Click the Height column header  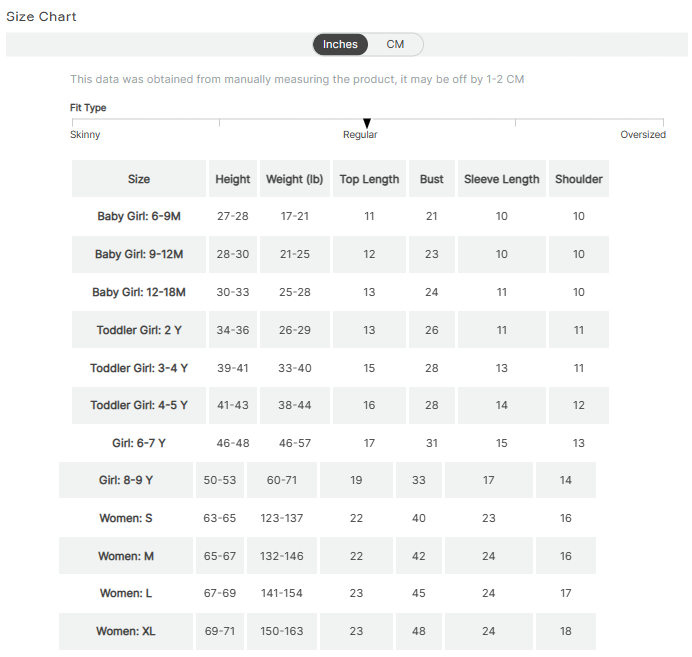(x=232, y=180)
